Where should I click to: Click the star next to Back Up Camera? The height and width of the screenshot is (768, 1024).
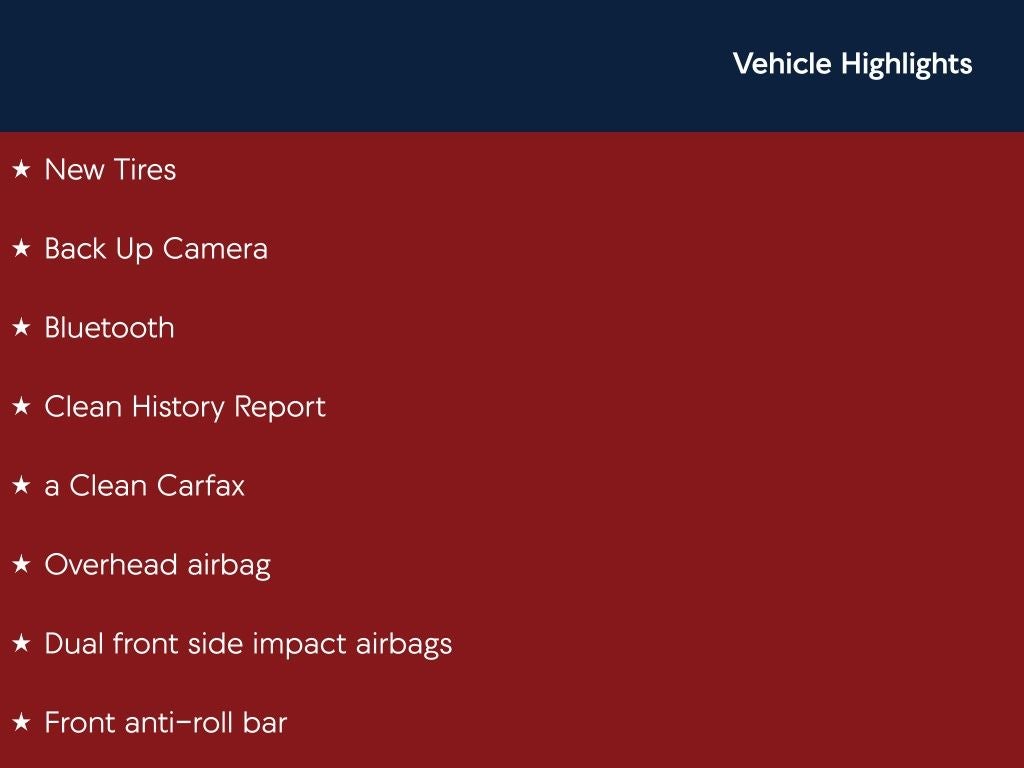click(x=21, y=249)
